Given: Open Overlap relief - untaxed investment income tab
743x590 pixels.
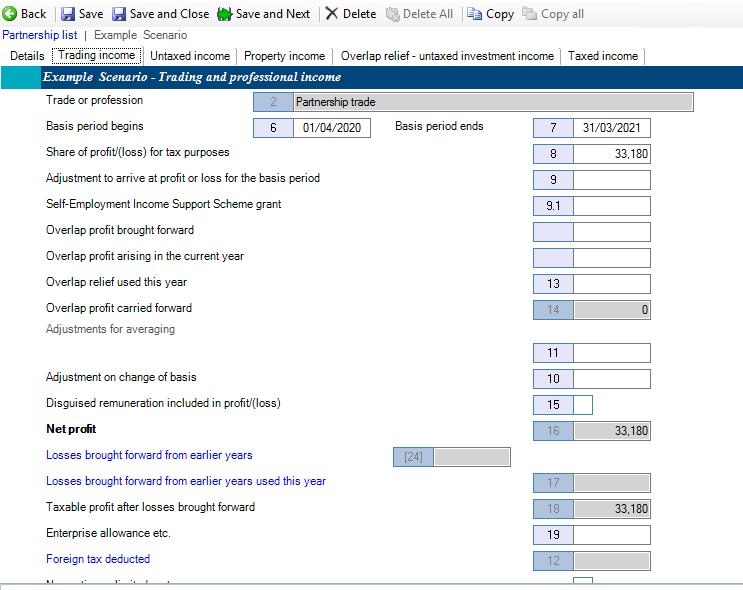Looking at the screenshot, I should tap(447, 56).
